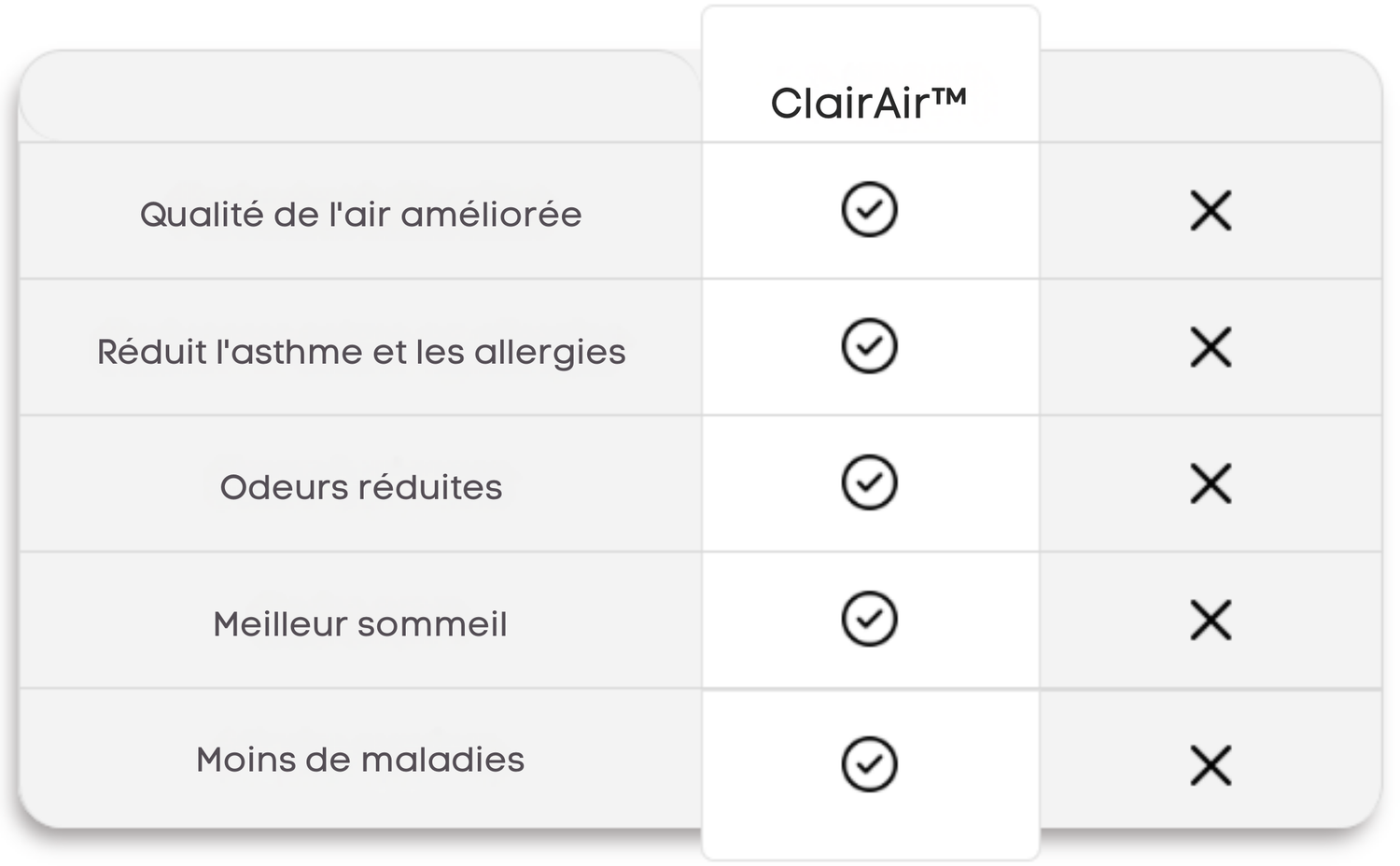
Task: Click the "Meilleur sommeil" row label
Action: [x=360, y=623]
